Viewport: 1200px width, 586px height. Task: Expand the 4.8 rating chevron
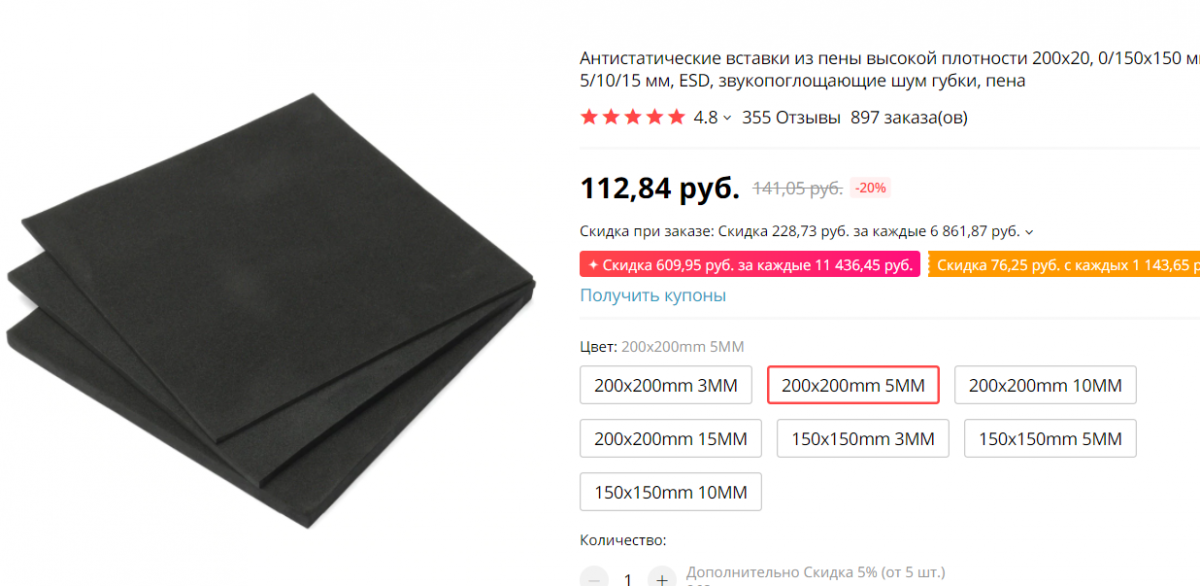coord(727,118)
